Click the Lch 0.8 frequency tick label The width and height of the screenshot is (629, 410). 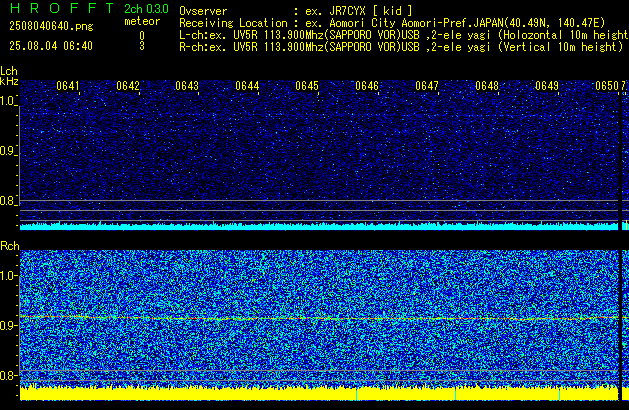pyautogui.click(x=8, y=201)
